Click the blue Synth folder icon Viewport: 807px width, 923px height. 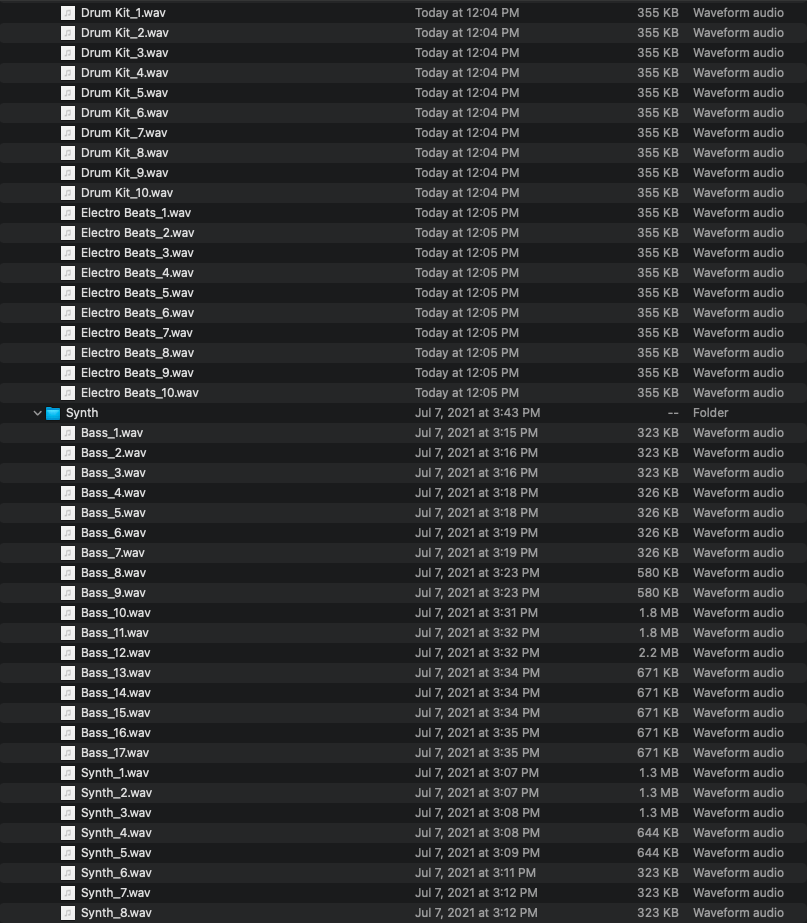[x=53, y=413]
